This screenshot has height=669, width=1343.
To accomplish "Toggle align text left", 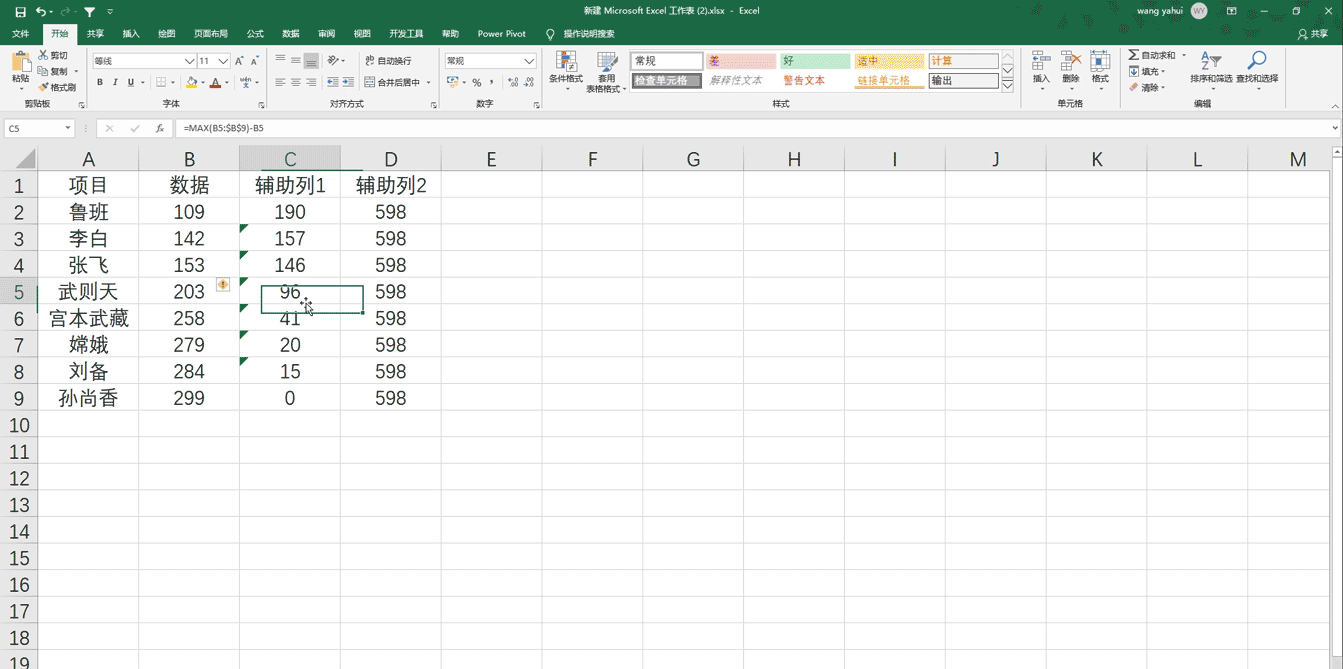I will point(280,82).
